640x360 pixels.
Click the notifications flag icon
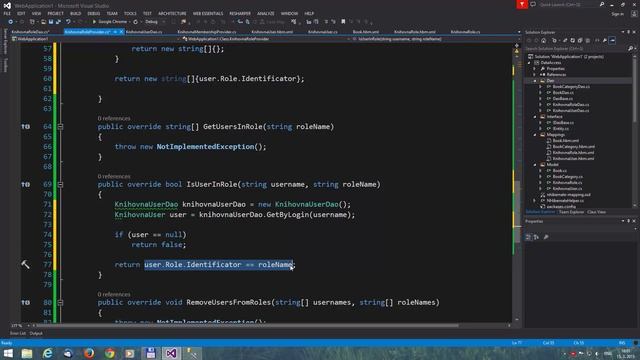pos(522,4)
